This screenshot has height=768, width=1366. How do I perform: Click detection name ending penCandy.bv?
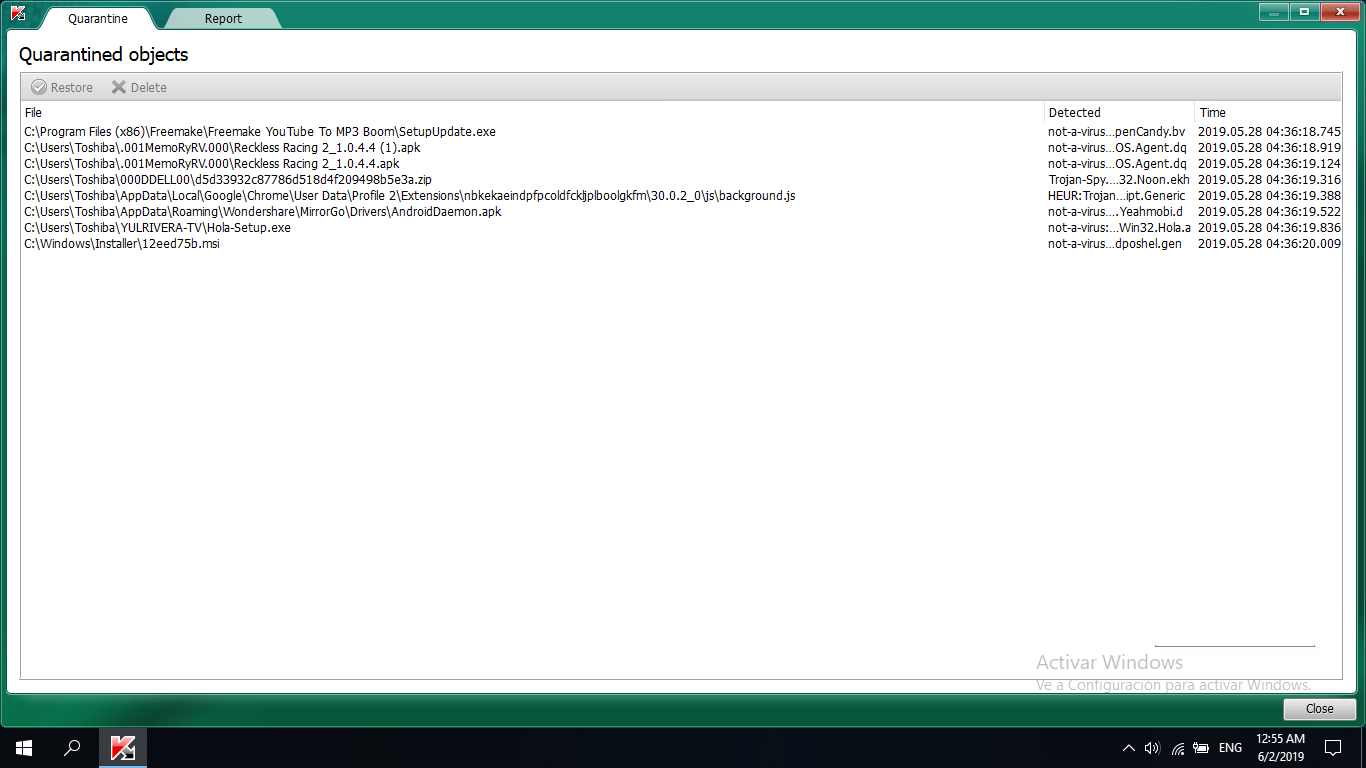tap(1117, 132)
